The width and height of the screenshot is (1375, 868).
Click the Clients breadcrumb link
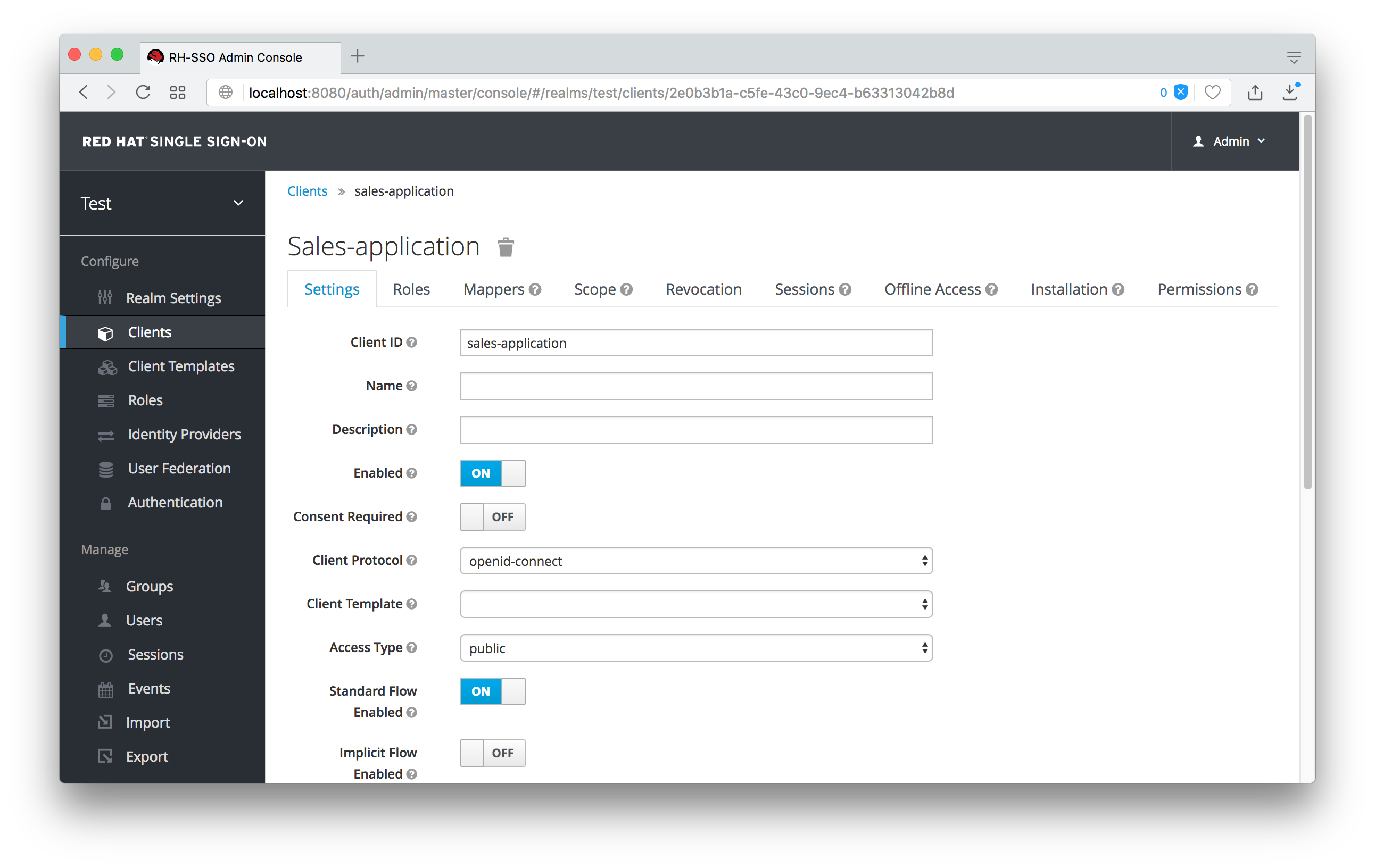point(307,190)
